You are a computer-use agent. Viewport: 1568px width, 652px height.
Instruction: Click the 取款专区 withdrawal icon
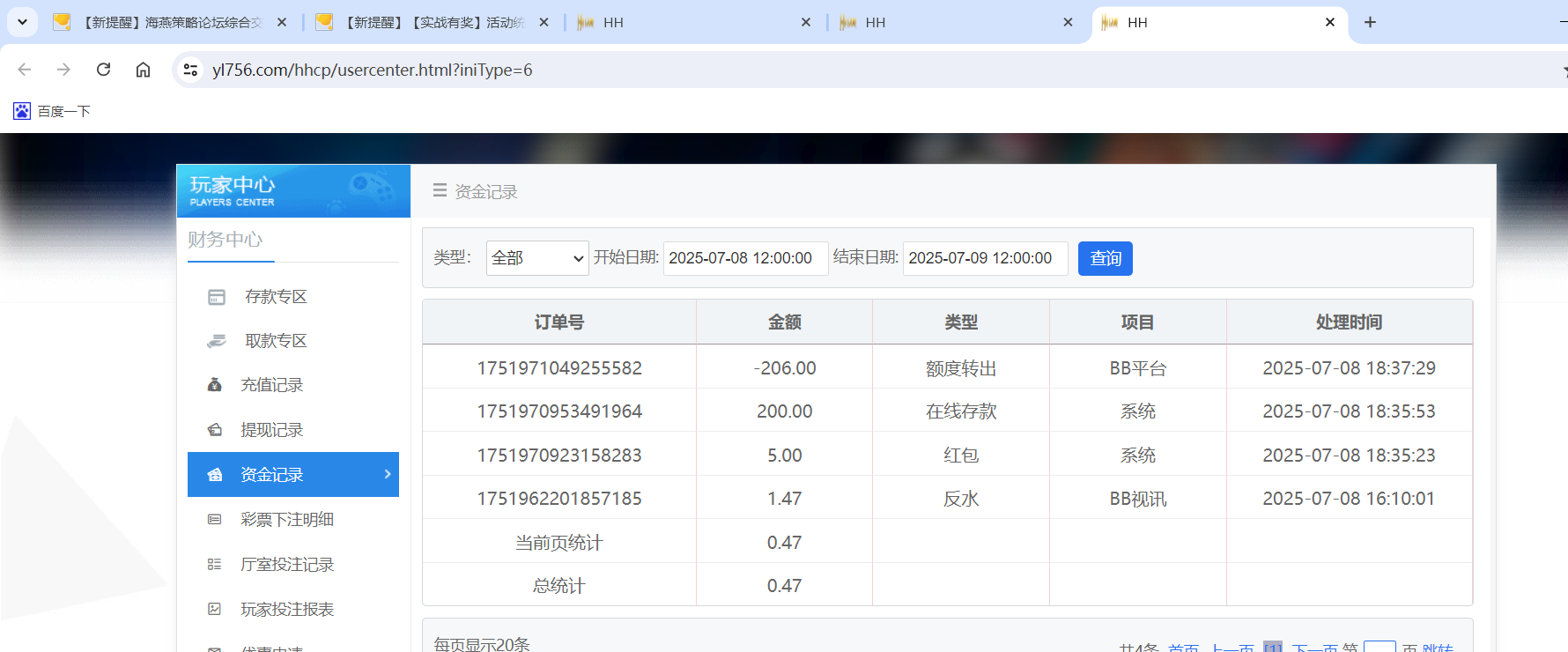[217, 341]
